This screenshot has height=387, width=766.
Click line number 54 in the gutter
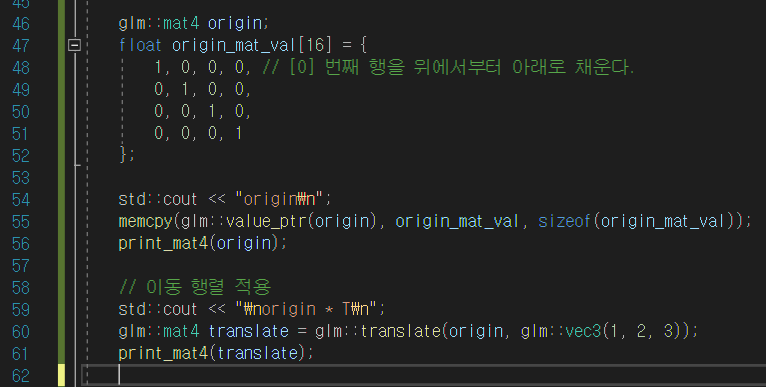click(21, 199)
